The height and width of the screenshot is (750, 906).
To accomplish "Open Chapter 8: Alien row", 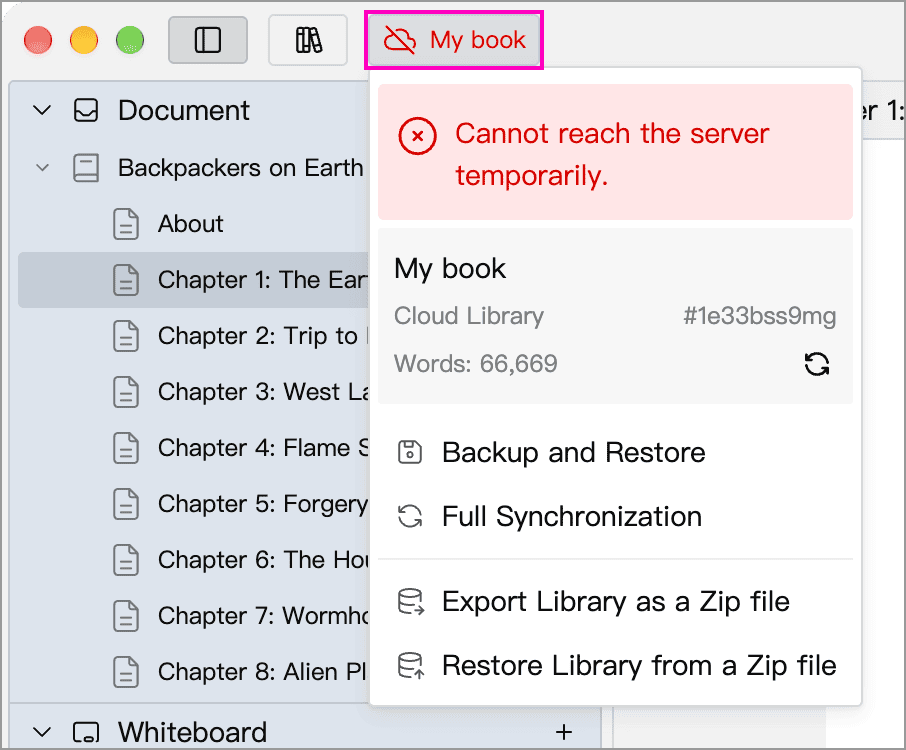I will (x=194, y=672).
